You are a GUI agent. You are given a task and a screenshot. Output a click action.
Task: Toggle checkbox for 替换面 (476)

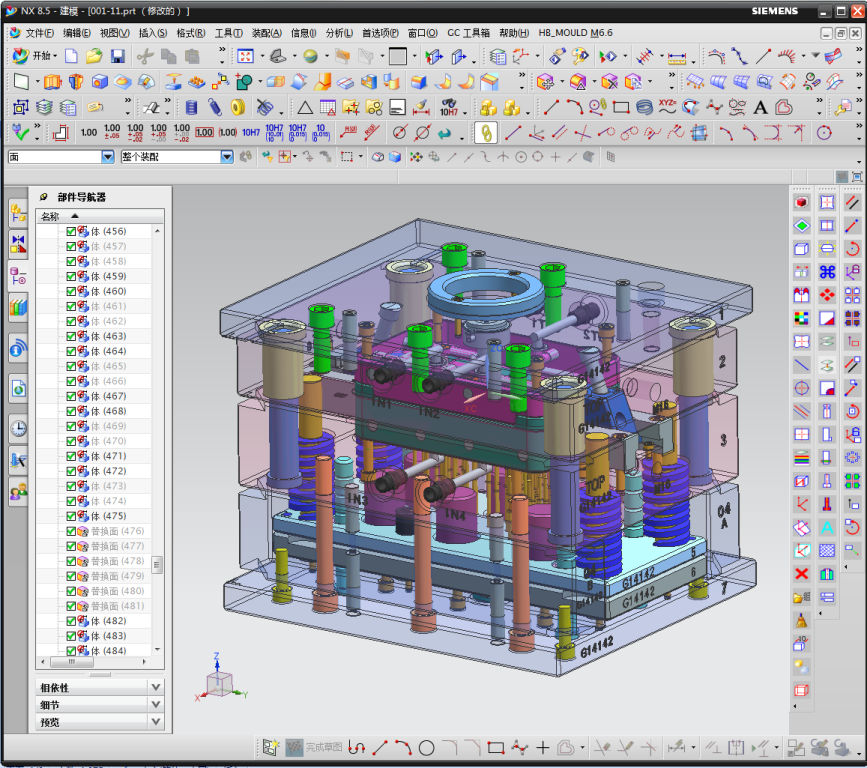click(x=71, y=531)
